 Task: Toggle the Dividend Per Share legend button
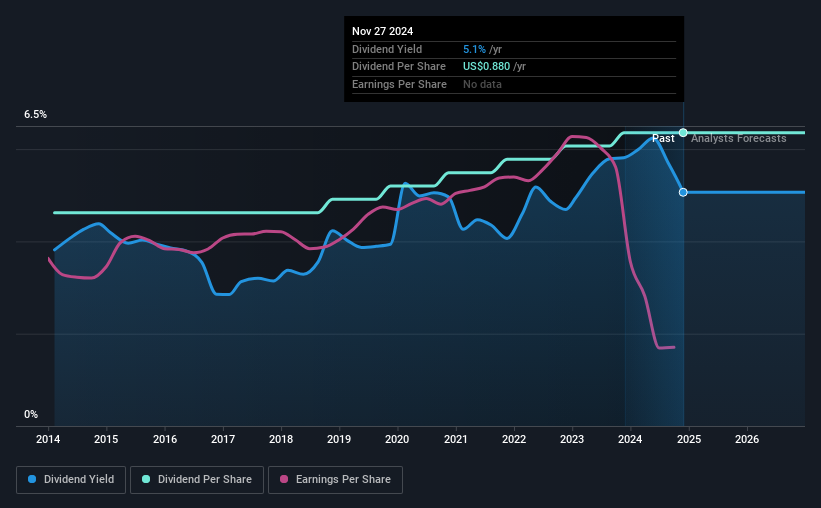pyautogui.click(x=197, y=480)
